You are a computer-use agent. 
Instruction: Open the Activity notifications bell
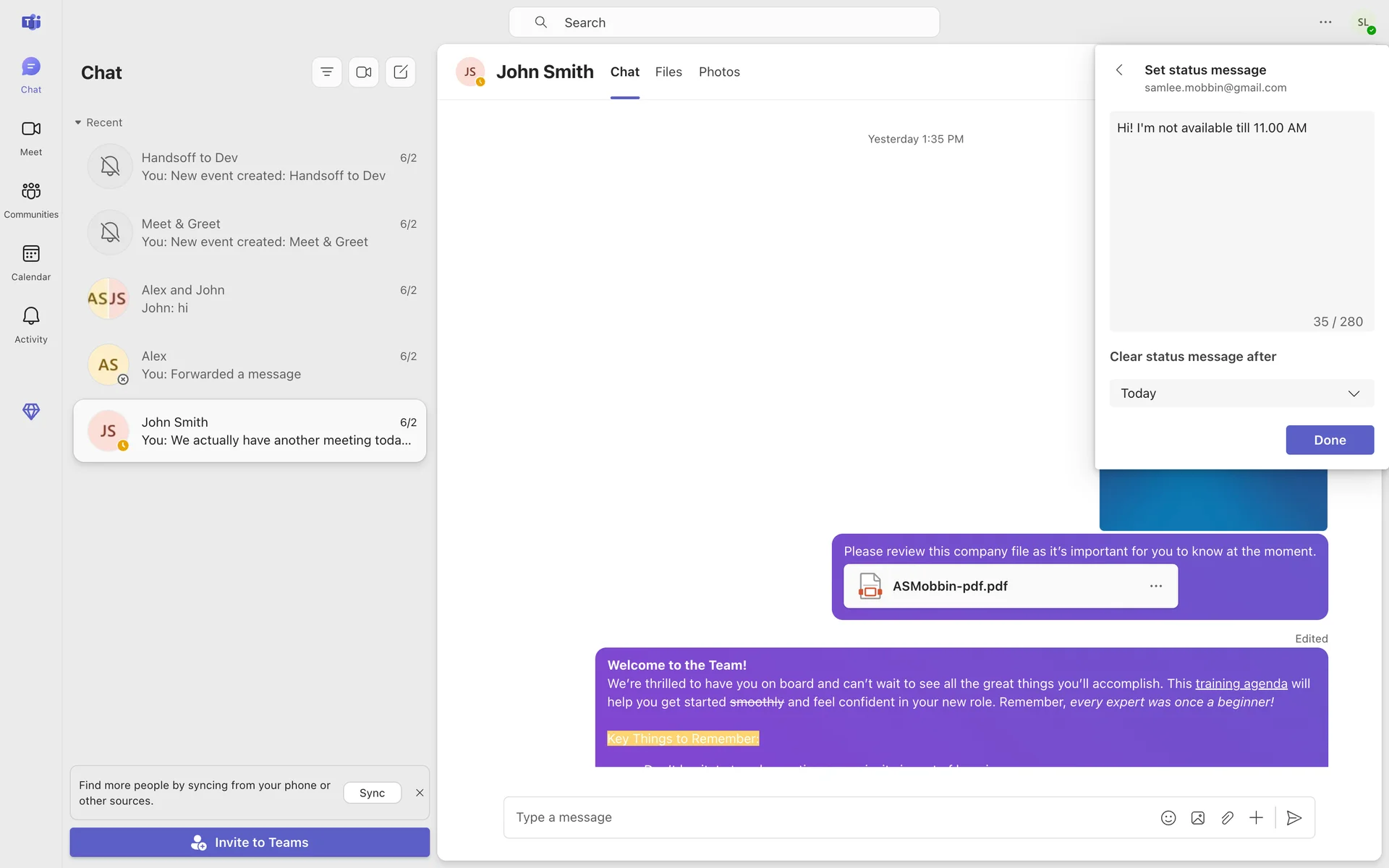click(x=31, y=324)
